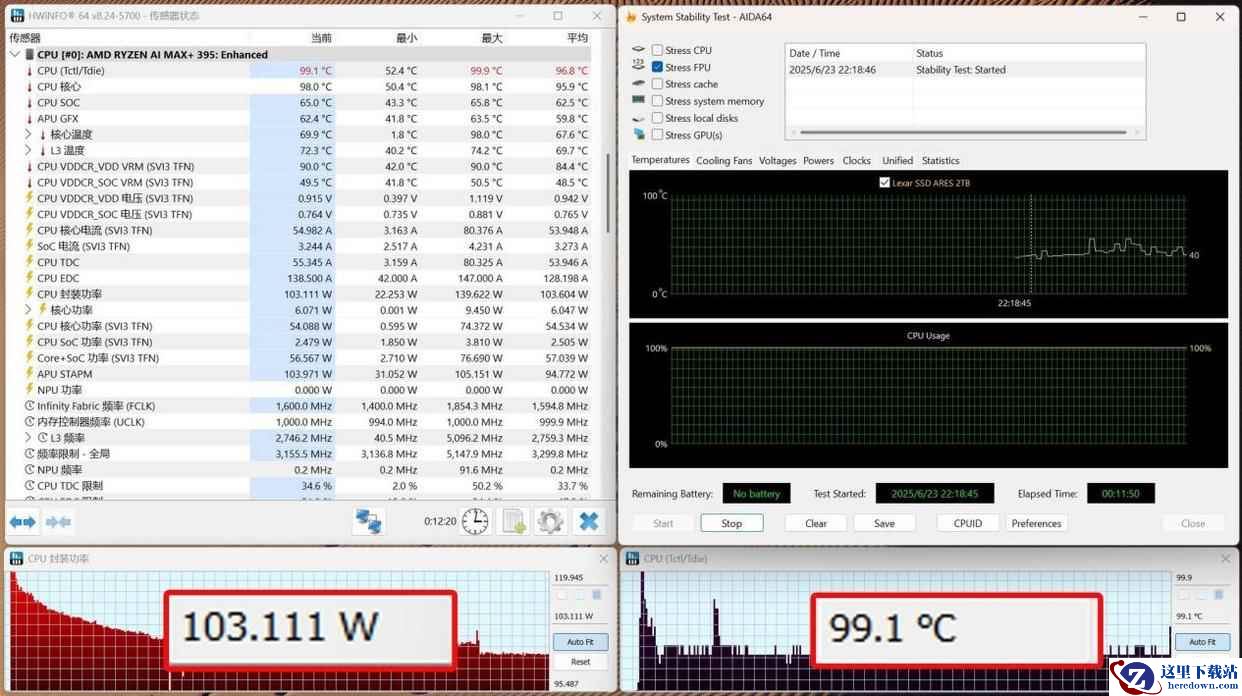The height and width of the screenshot is (696, 1242).
Task: Select the CPU 封装功率 sensor row label
Action: point(69,294)
